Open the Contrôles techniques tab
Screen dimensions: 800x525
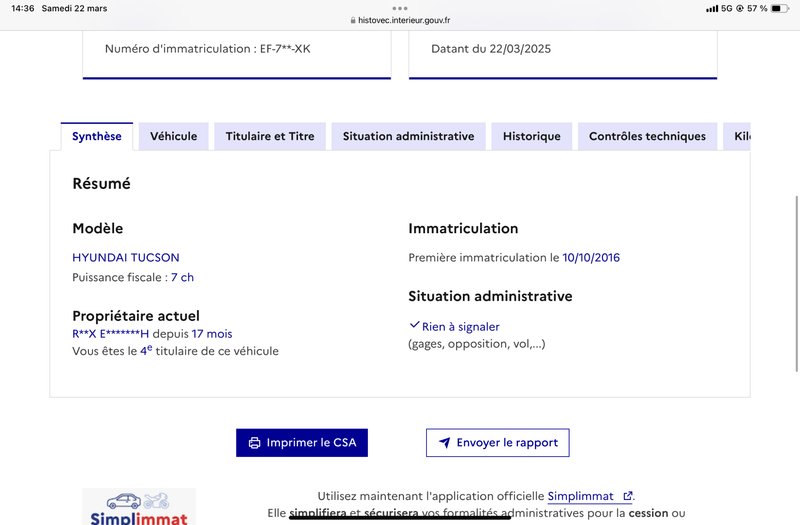coord(647,136)
